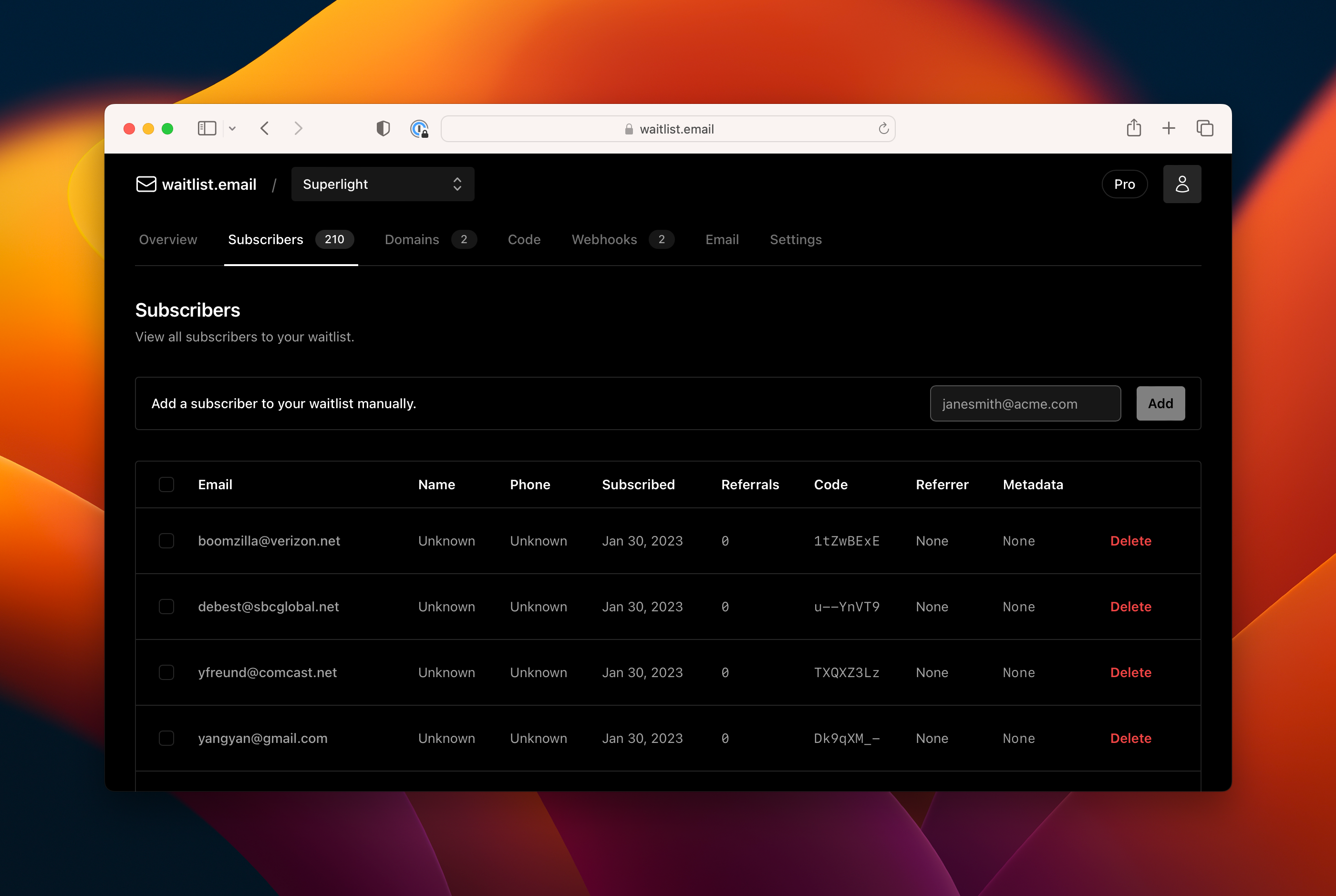Toggle the select-all checkbox in table header
Viewport: 1336px width, 896px height.
[x=166, y=484]
